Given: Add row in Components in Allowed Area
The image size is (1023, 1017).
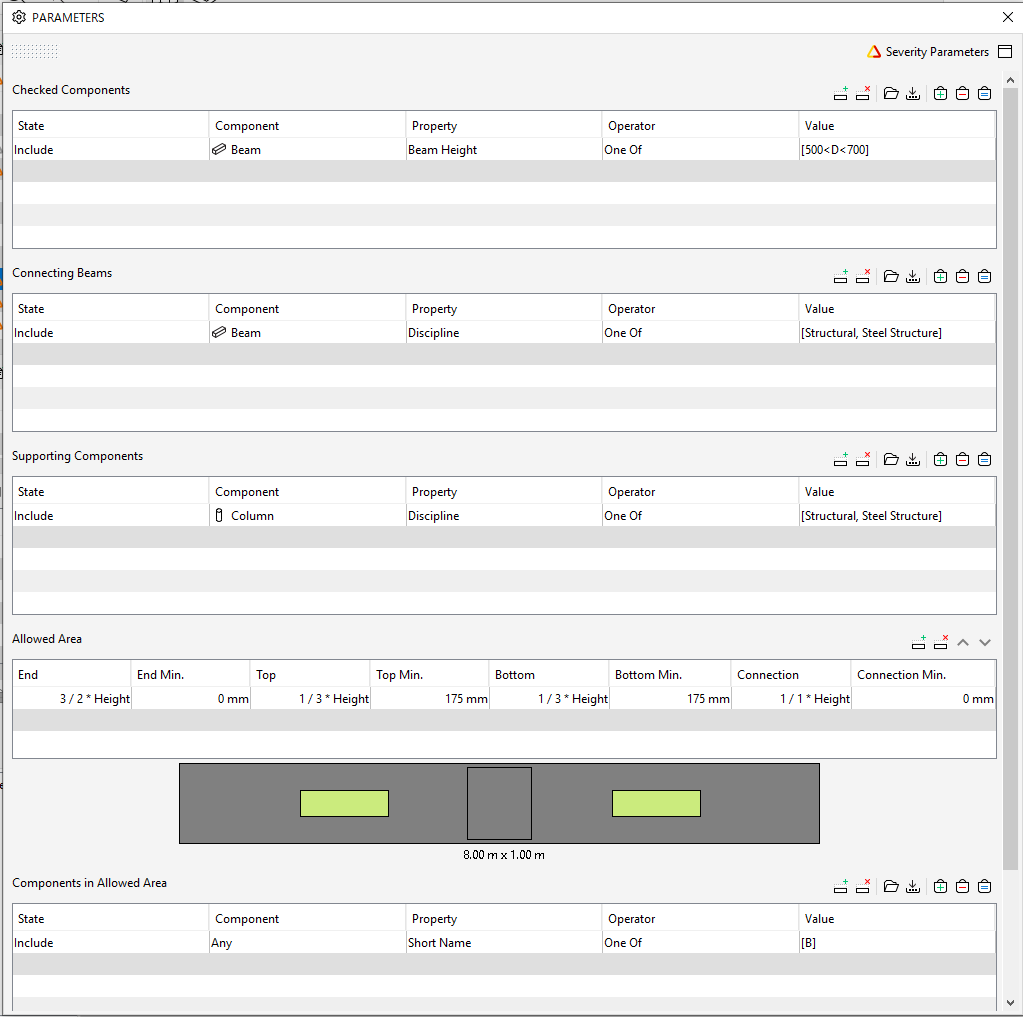Looking at the screenshot, I should [840, 887].
